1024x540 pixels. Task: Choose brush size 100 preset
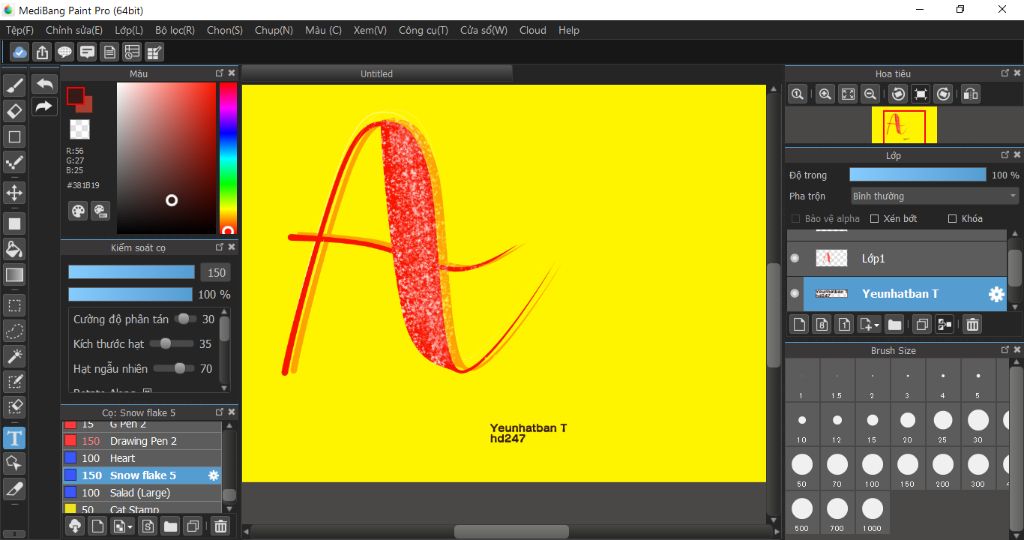[x=872, y=470]
